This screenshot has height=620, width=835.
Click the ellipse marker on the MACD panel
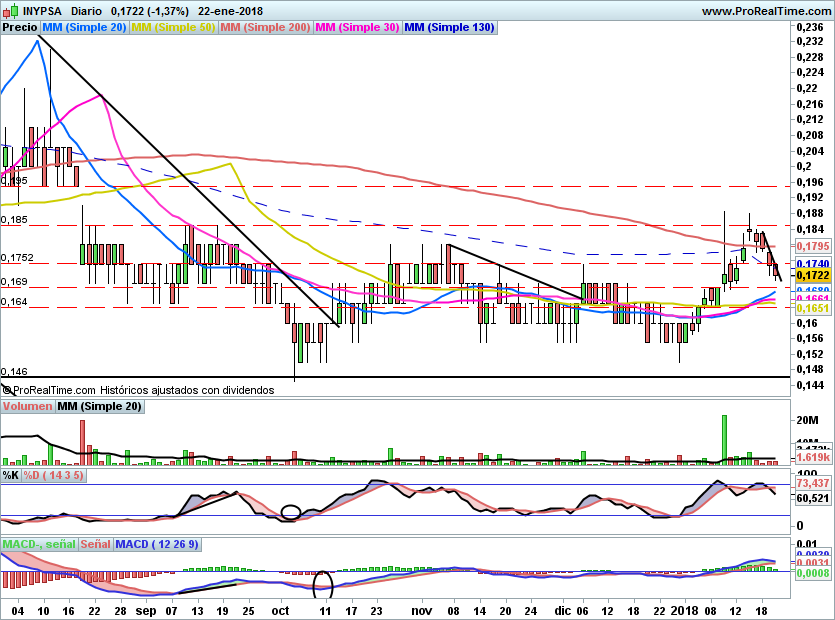323,583
